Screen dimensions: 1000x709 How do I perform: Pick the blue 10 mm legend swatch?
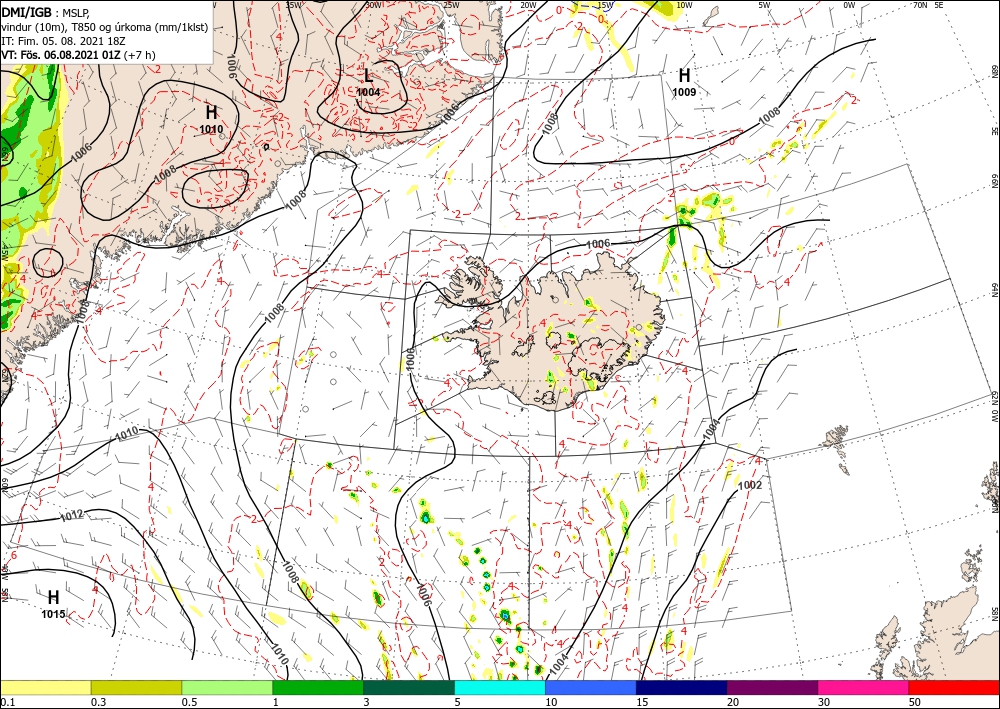[x=591, y=687]
